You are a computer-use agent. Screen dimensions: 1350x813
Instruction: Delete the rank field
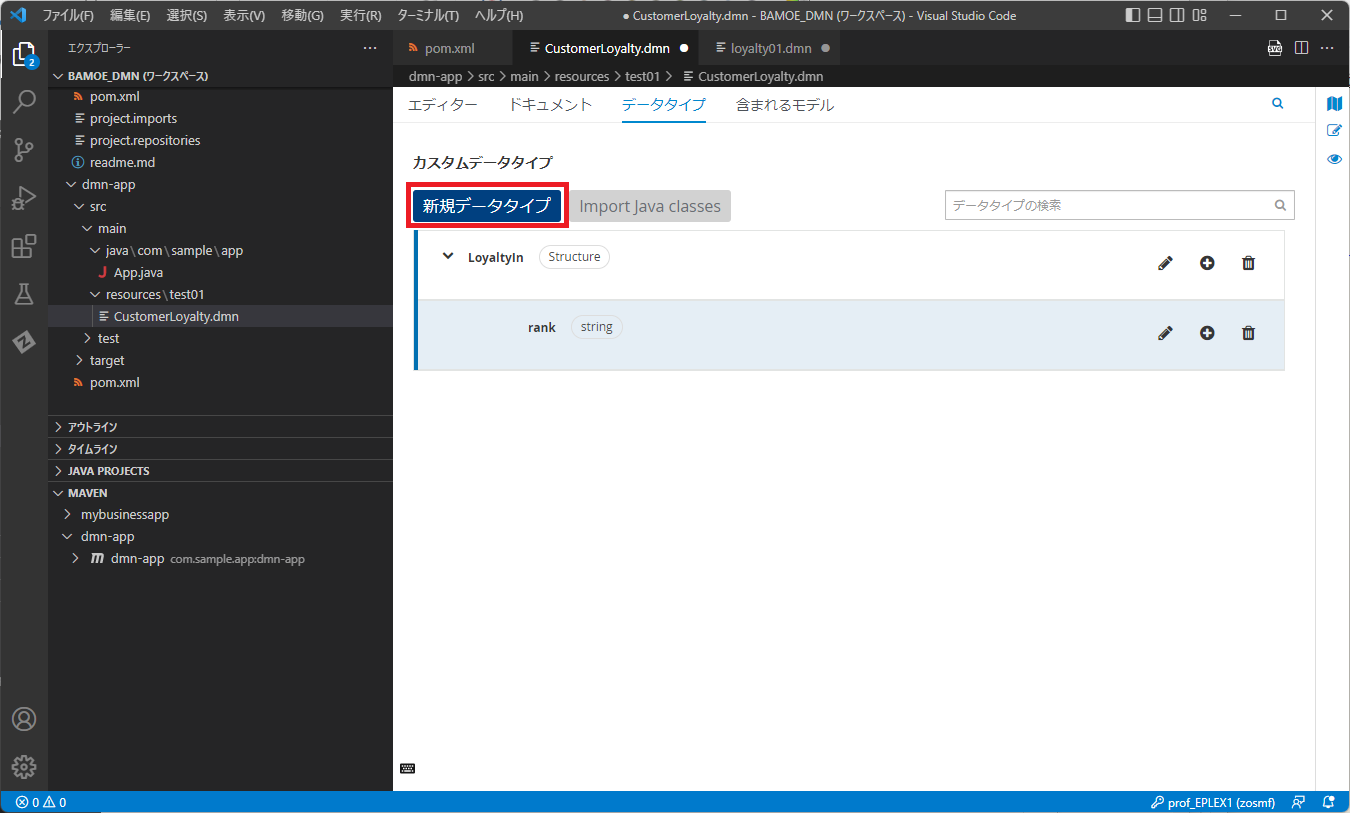click(x=1248, y=333)
